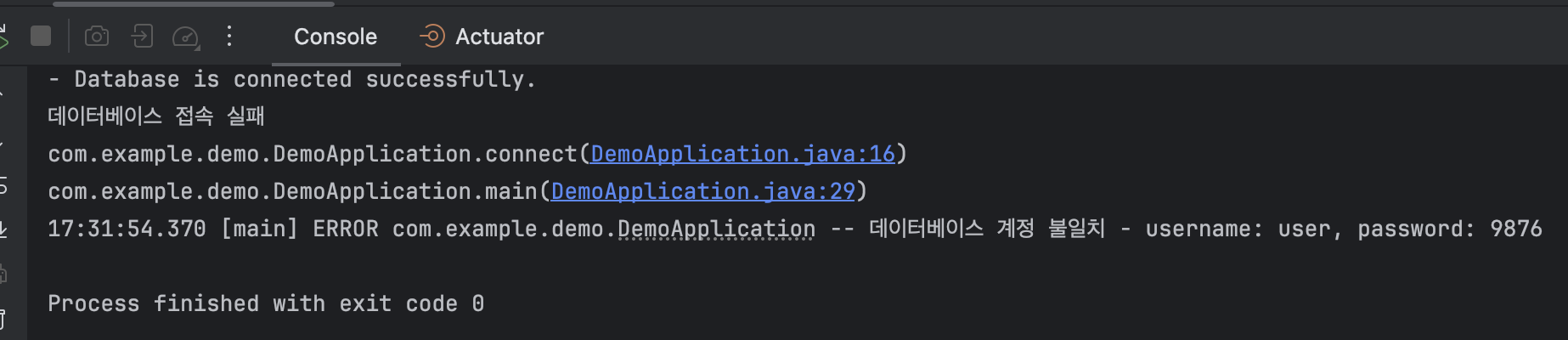Click the '[main]' thread name
Screen dimensions: 1568x340
[x=259, y=229]
